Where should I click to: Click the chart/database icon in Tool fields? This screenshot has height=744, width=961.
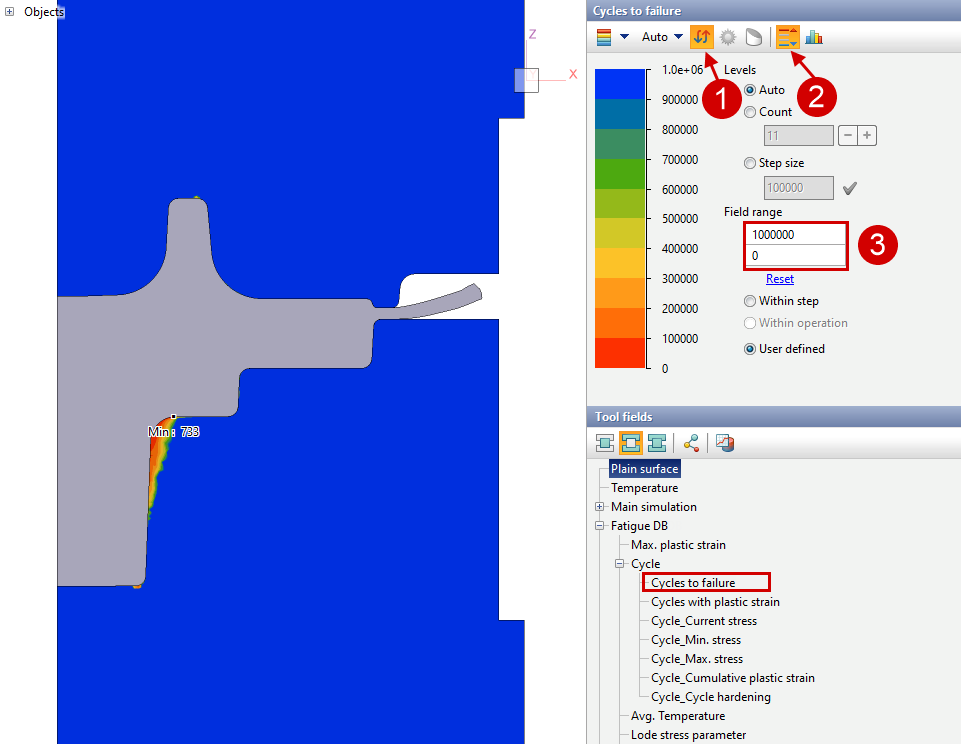[722, 442]
